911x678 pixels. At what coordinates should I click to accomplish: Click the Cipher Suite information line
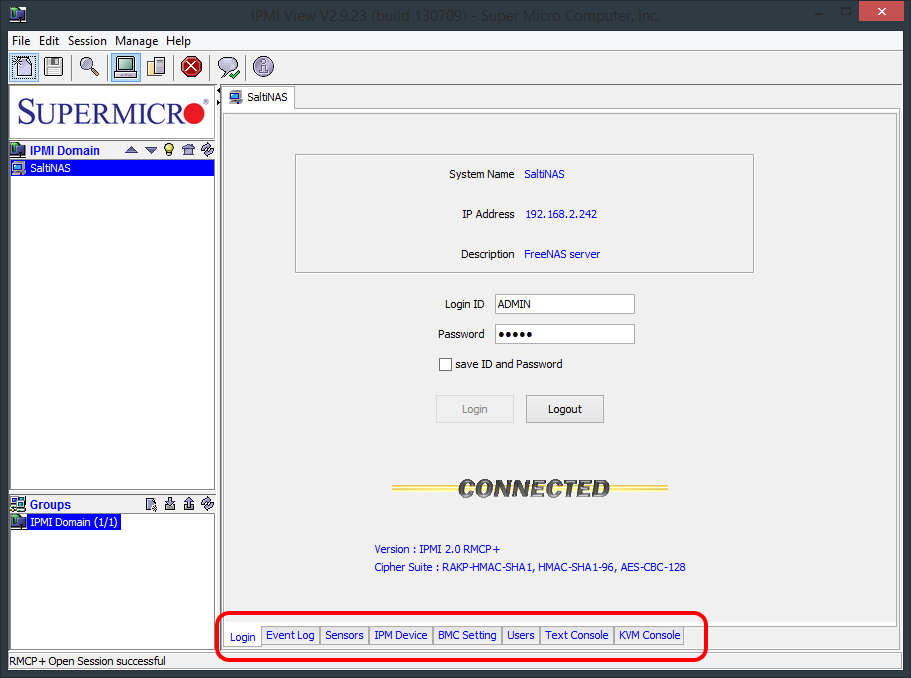tap(530, 567)
